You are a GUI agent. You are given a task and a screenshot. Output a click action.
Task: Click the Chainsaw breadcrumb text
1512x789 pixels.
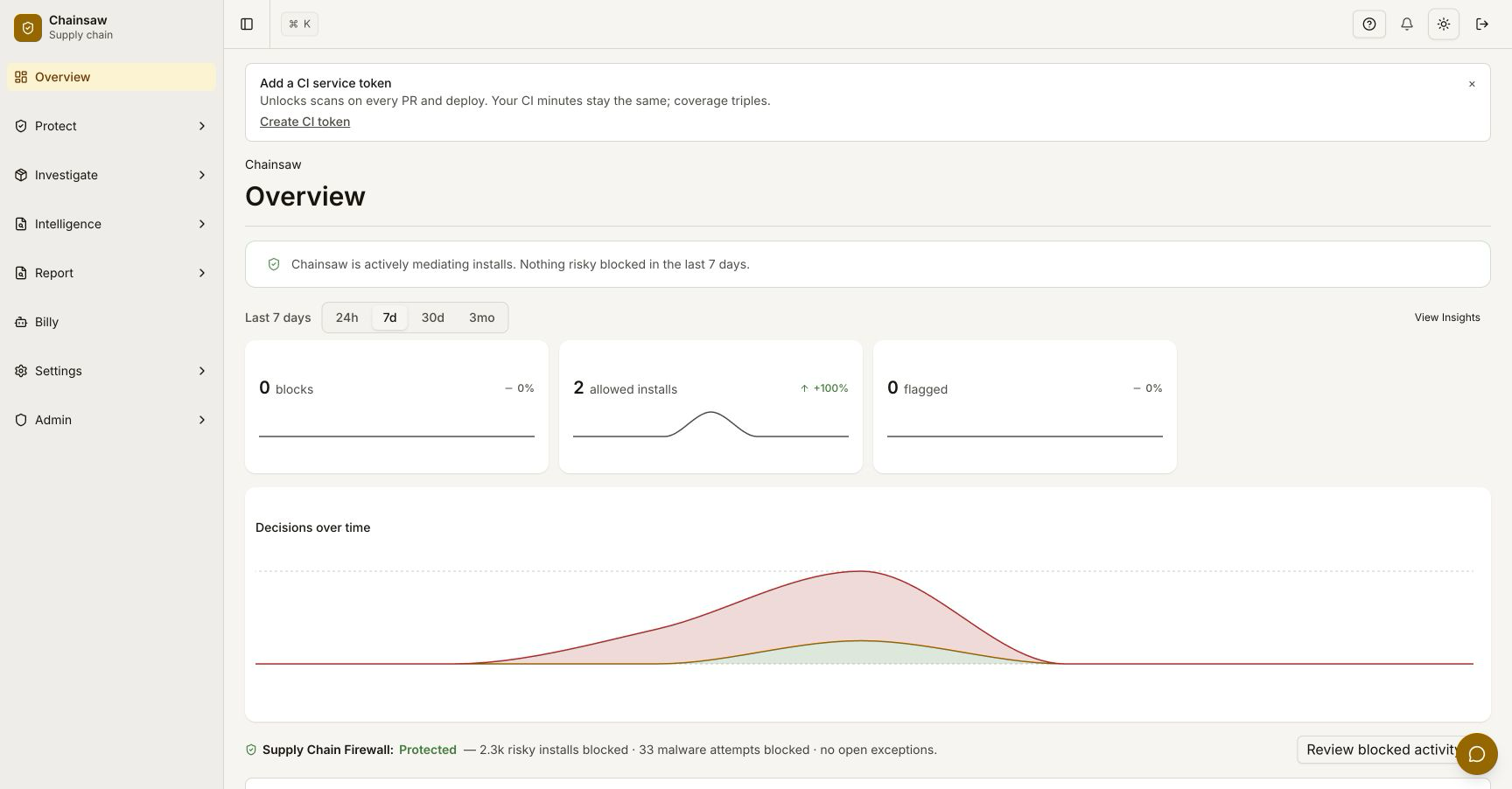[x=273, y=164]
